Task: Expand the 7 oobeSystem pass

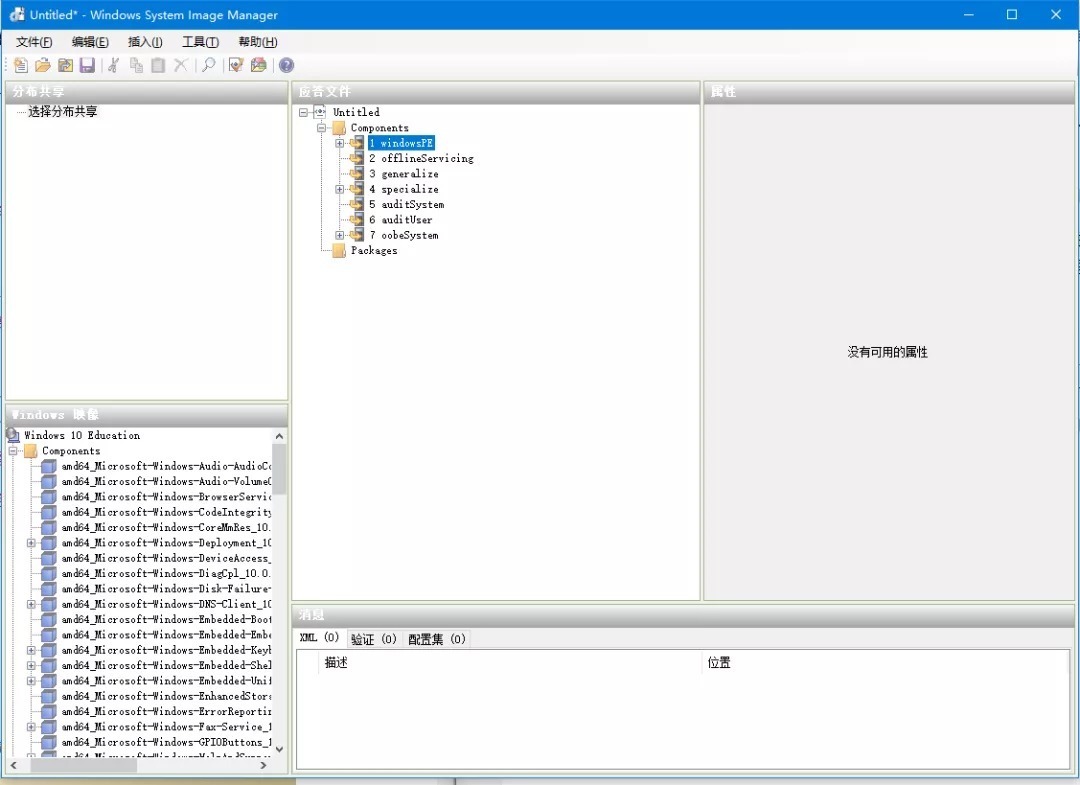Action: pyautogui.click(x=340, y=235)
